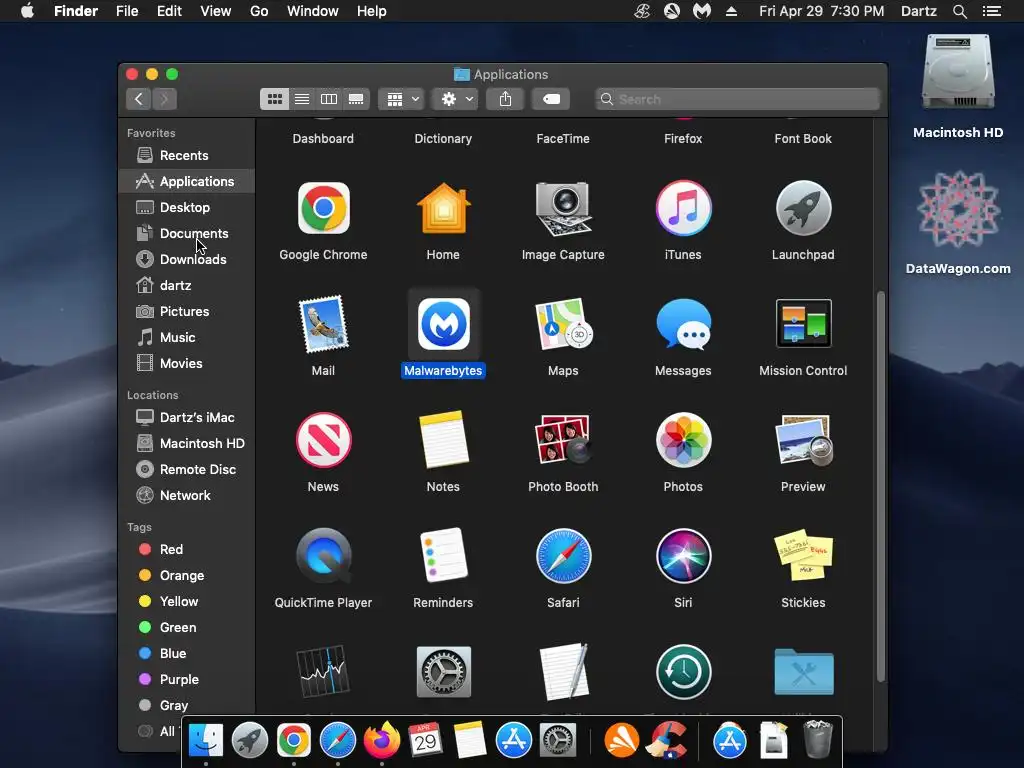Switch to column view
Screen dimensions: 1024x768
coord(329,99)
